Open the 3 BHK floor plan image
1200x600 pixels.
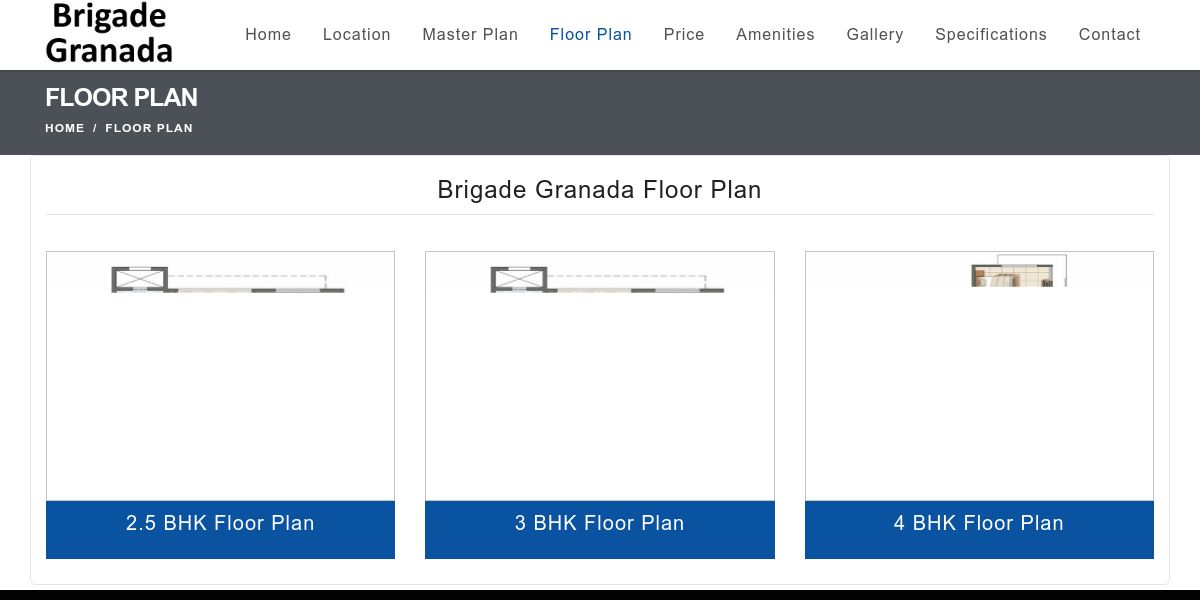[600, 376]
